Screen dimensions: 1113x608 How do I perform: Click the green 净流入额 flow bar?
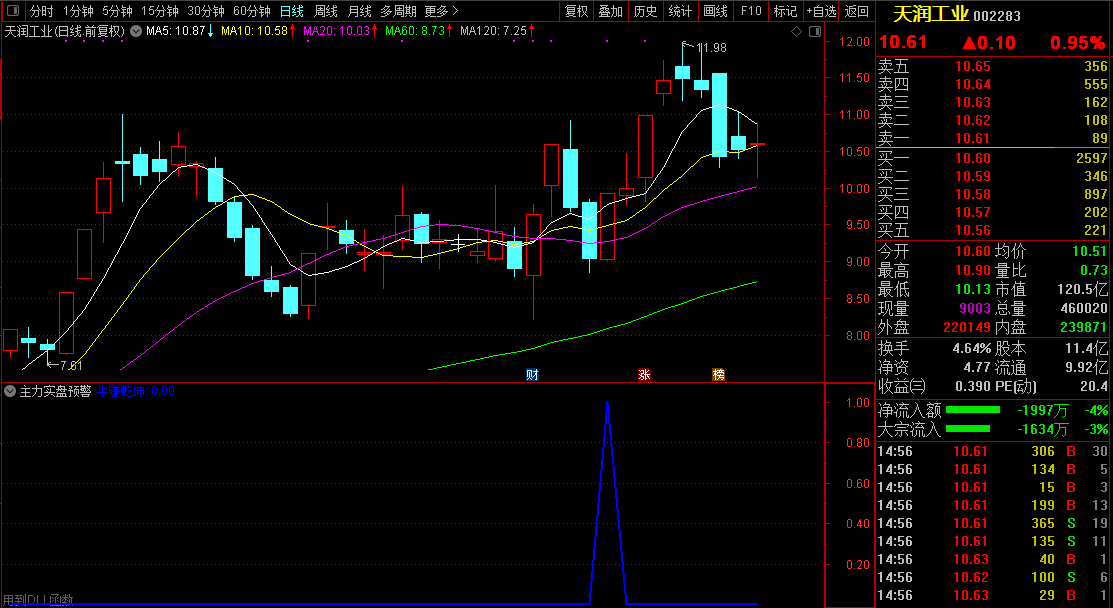tap(972, 410)
